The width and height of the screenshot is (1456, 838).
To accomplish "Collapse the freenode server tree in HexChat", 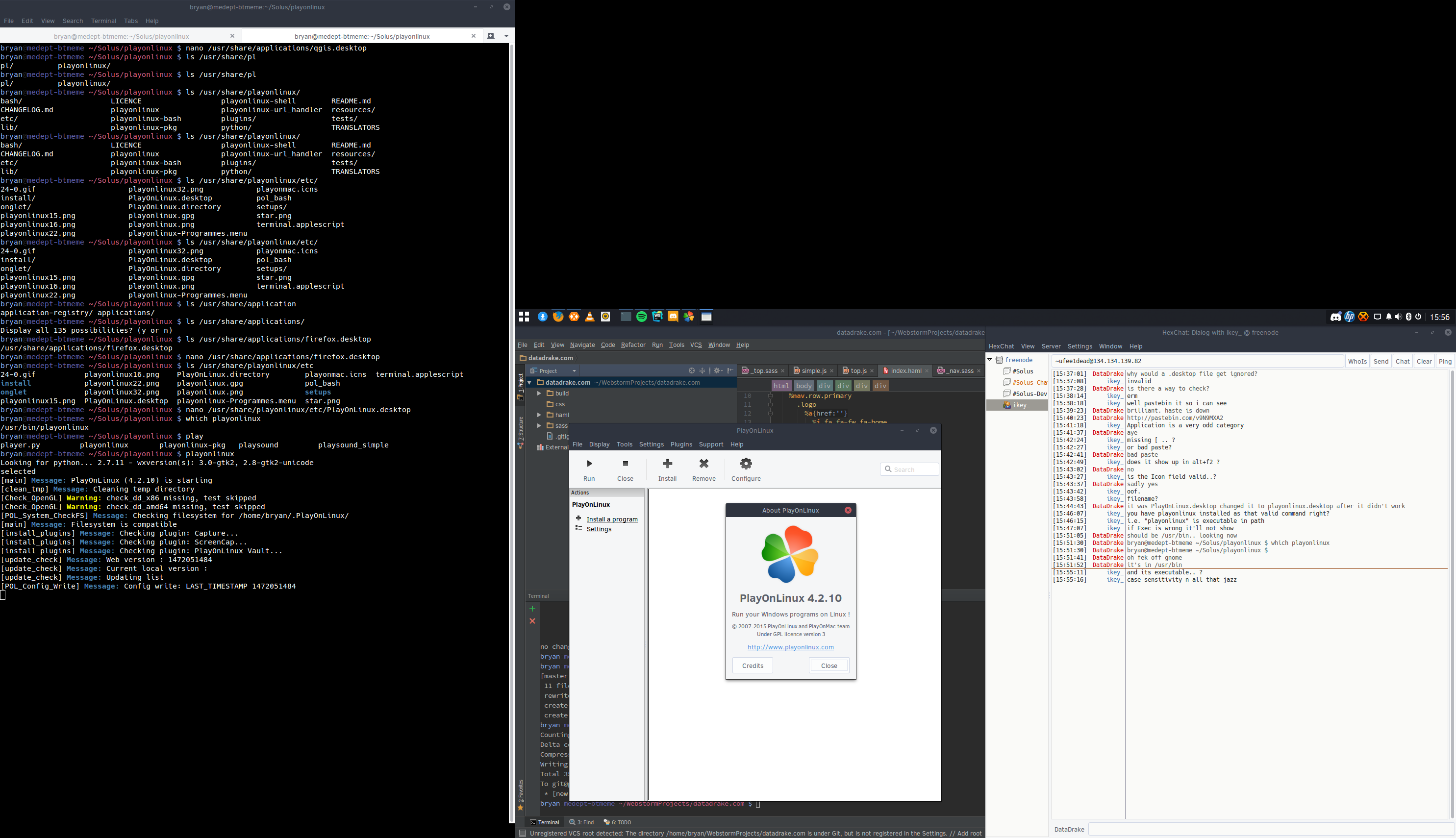I will [x=990, y=360].
